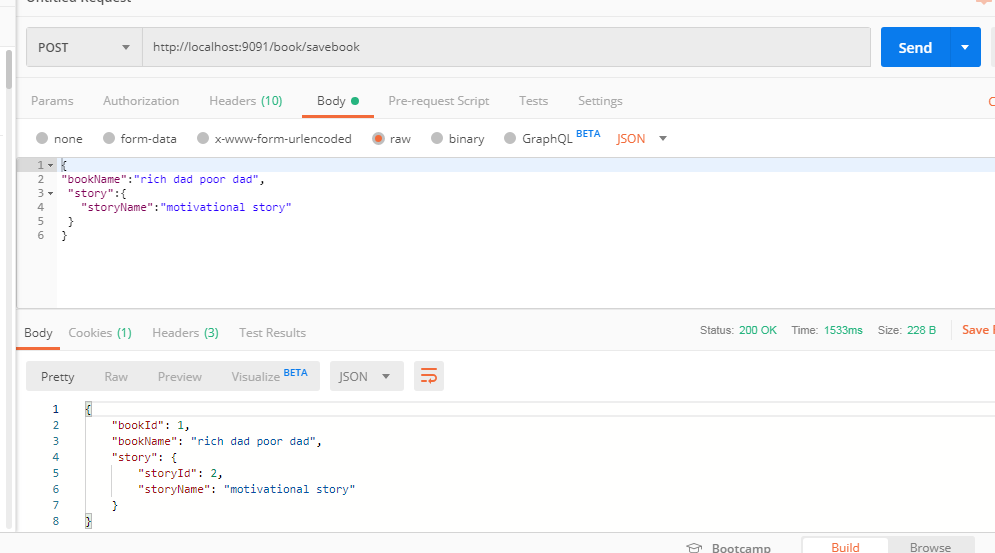Image resolution: width=995 pixels, height=553 pixels.
Task: Collapse JSON fold arrow on line 1
Action: [49, 165]
